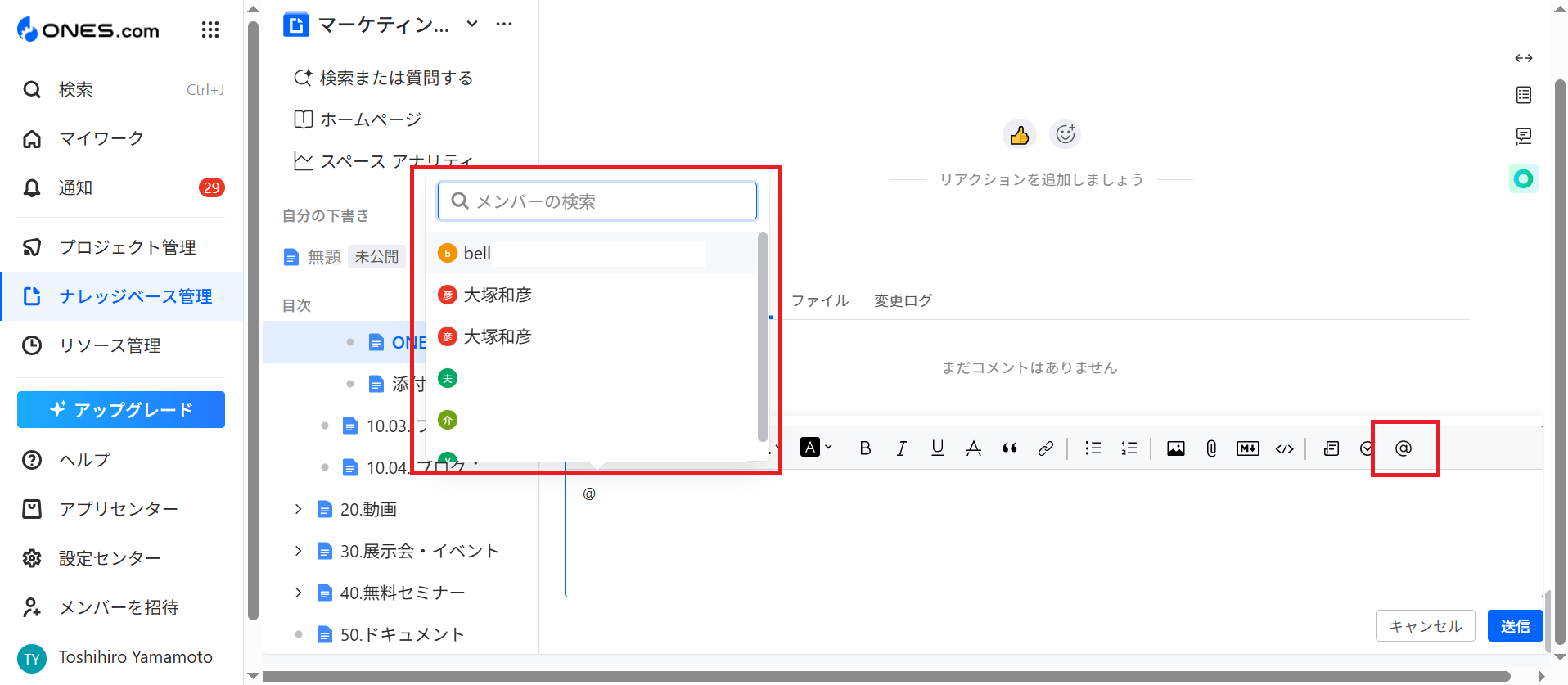Insert Markdown block

point(1247,448)
